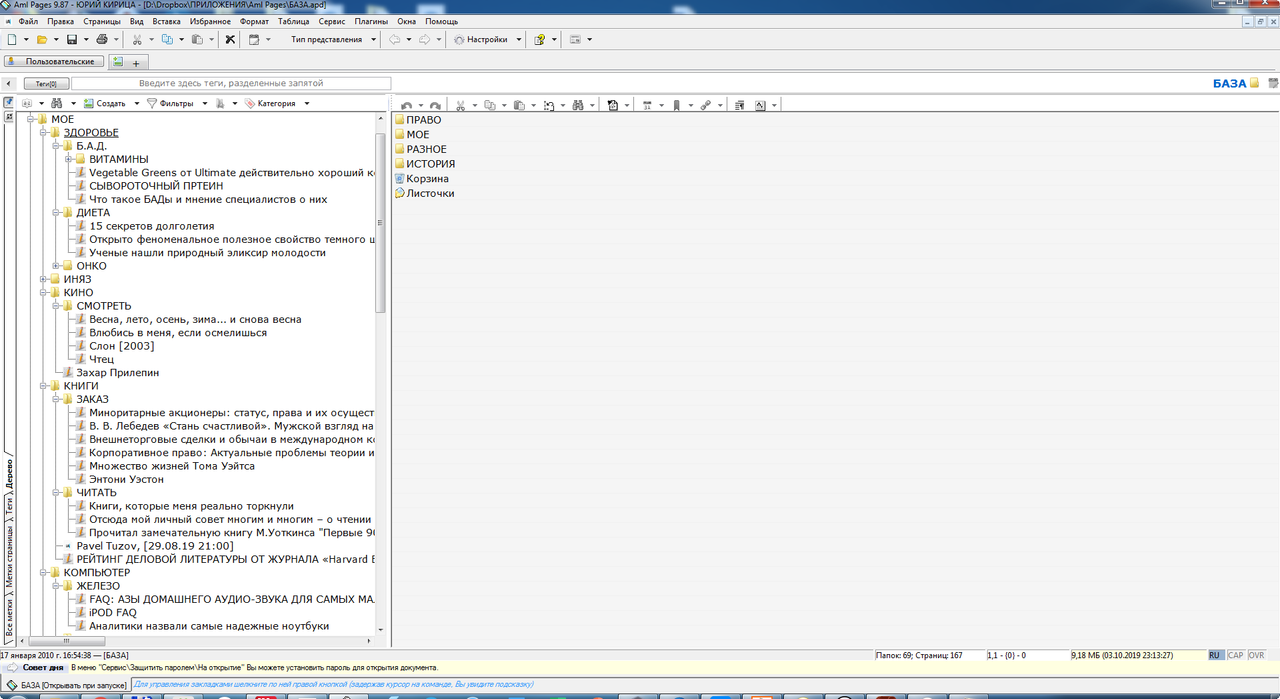The width and height of the screenshot is (1280, 699).
Task: Save the document with the floppy icon
Action: click(x=72, y=39)
